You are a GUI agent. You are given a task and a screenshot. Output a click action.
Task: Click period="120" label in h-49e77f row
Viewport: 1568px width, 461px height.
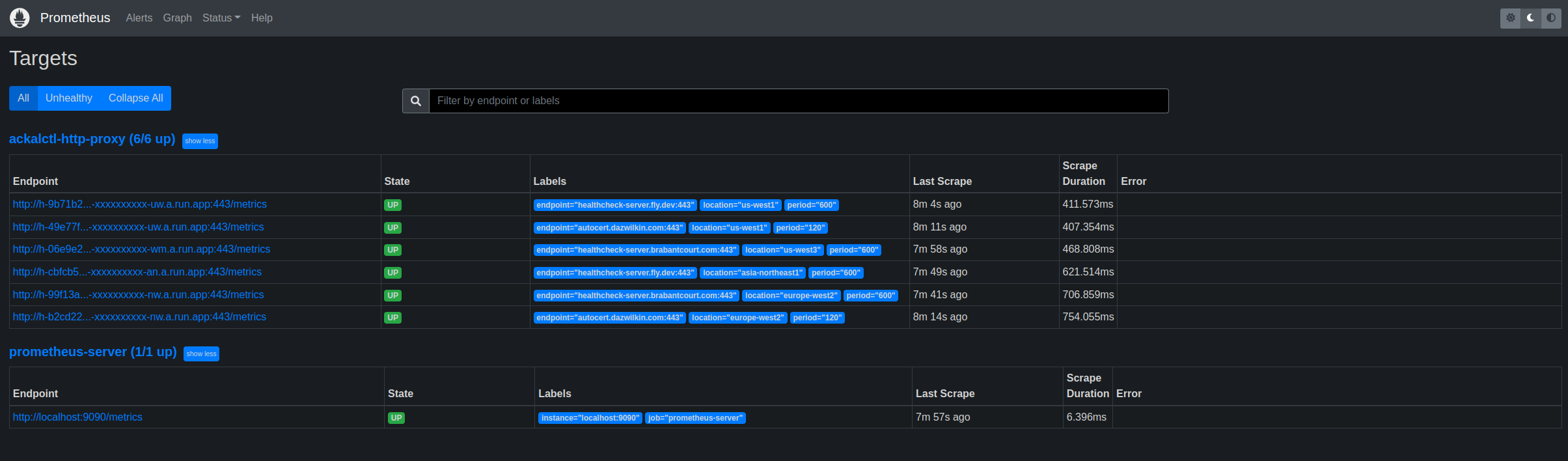coord(801,228)
